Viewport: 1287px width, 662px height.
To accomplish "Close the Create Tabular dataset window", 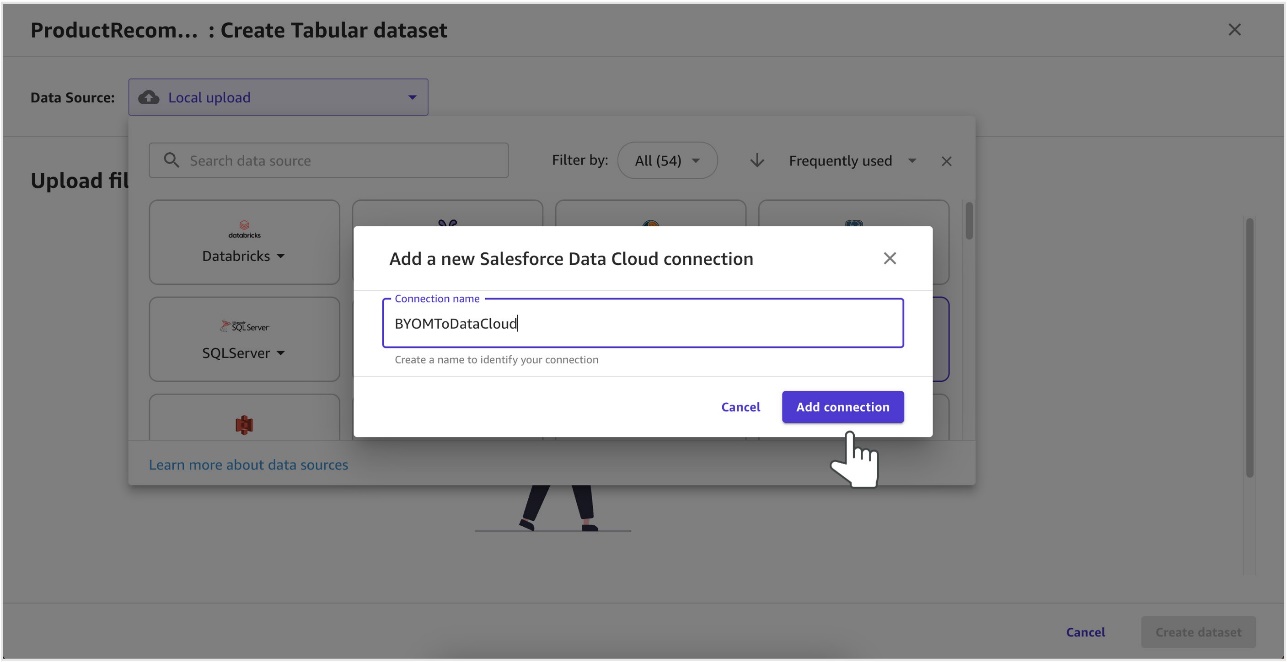I will click(1234, 30).
